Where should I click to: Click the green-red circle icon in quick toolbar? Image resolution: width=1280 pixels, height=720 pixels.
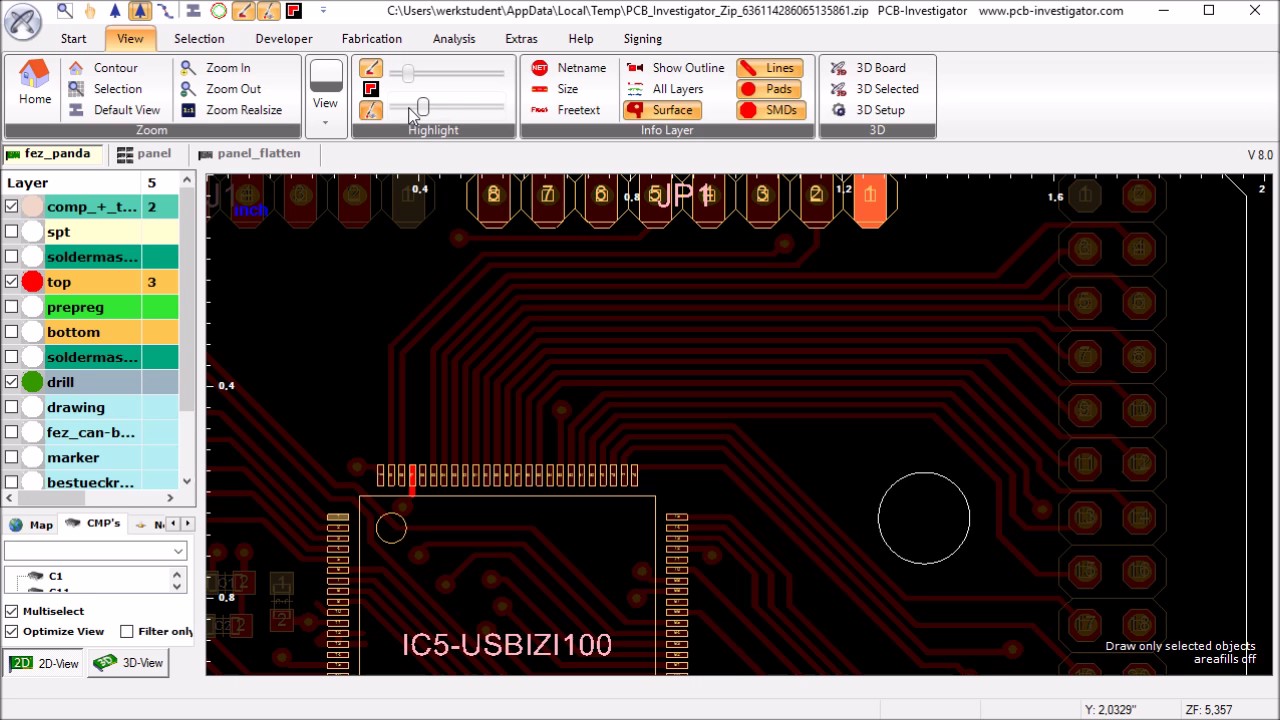[218, 11]
